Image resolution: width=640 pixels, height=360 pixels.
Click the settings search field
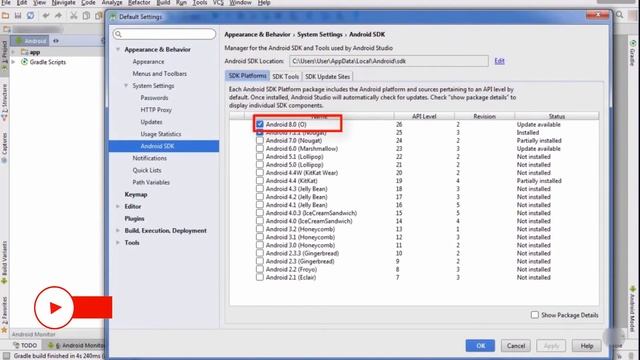point(164,34)
